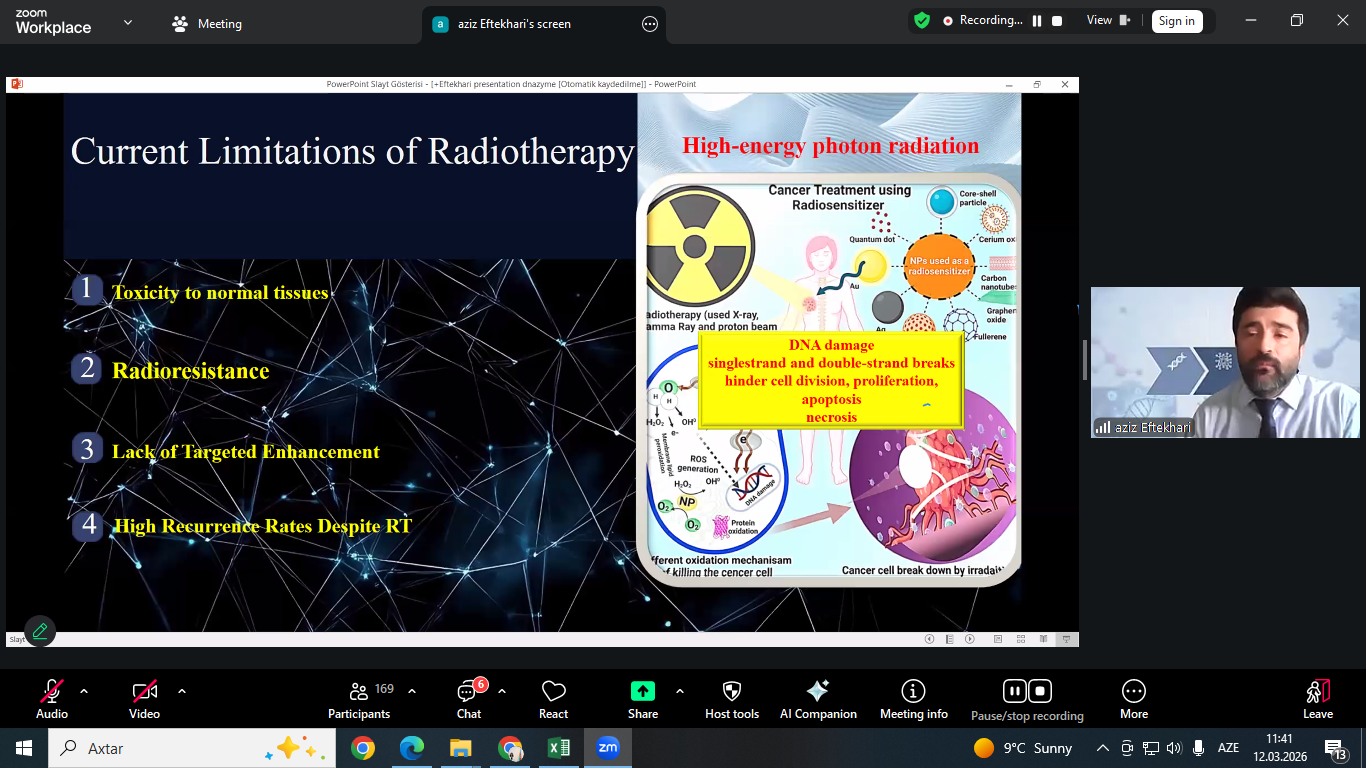This screenshot has height=768, width=1366.
Task: Expand video options arrow next to Video
Action: click(182, 691)
